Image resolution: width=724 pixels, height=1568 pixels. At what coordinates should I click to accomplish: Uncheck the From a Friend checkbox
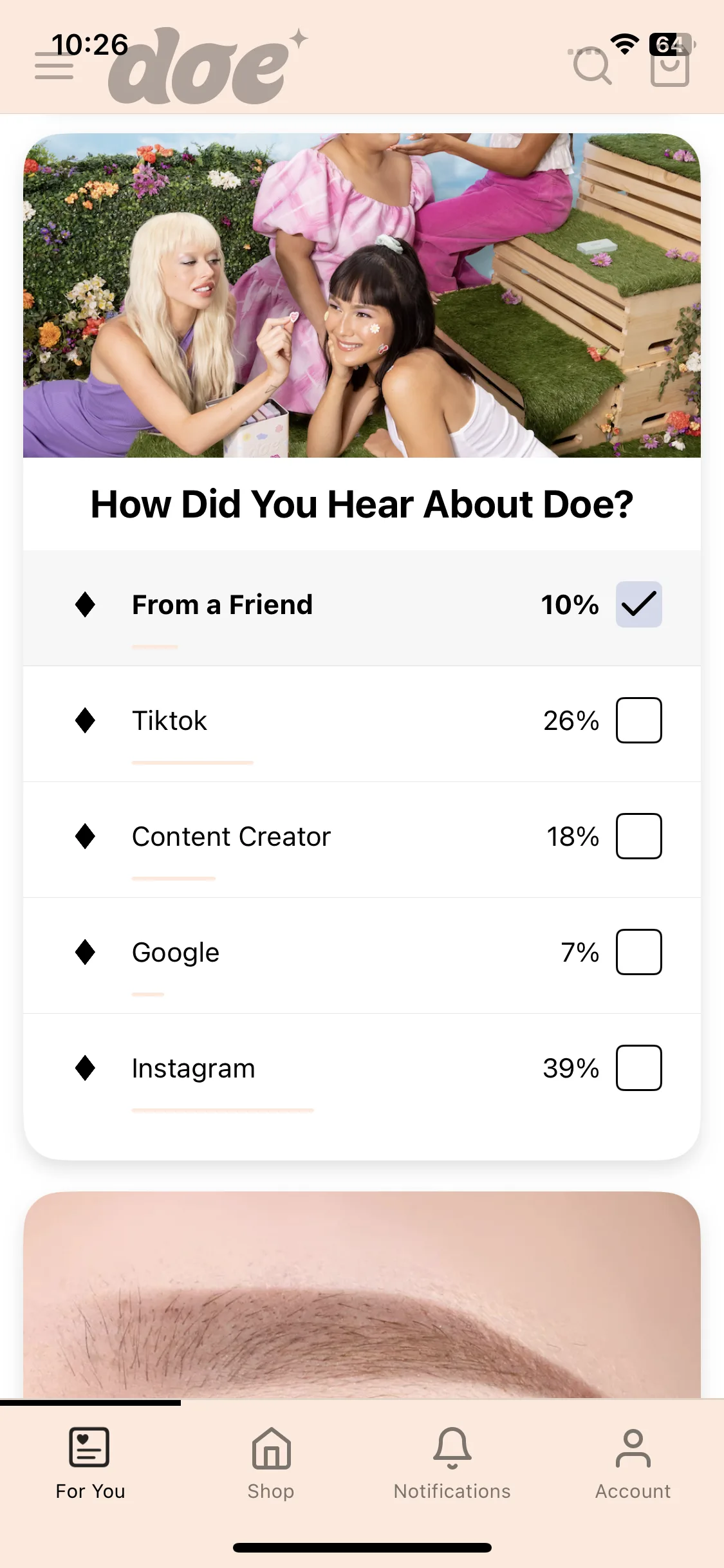tap(639, 604)
